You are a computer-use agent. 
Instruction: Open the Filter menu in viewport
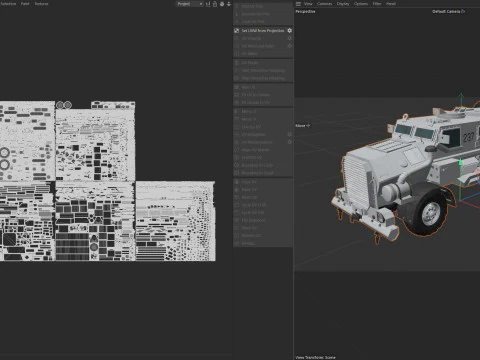[x=377, y=4]
